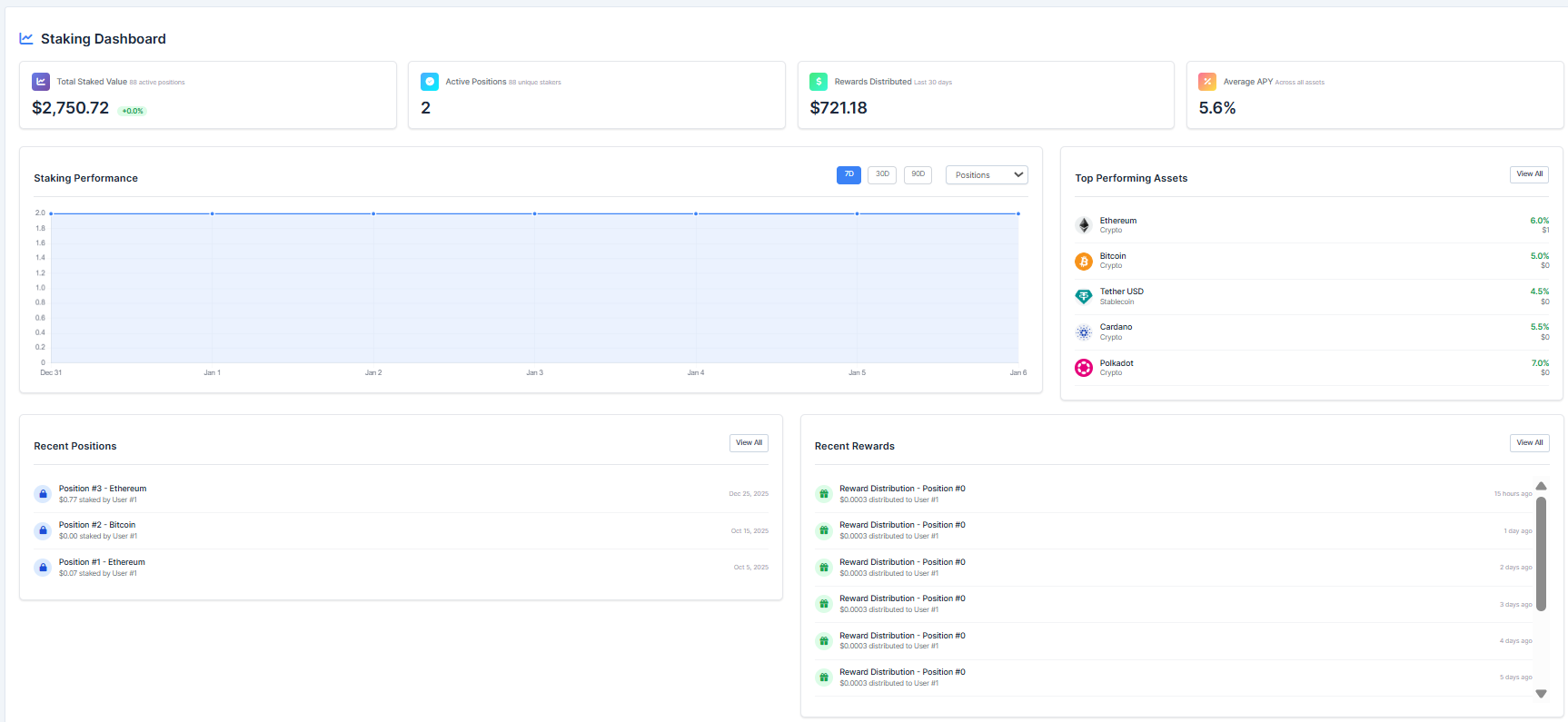Click the Cardano asset icon
The width and height of the screenshot is (1568, 722).
tap(1083, 332)
